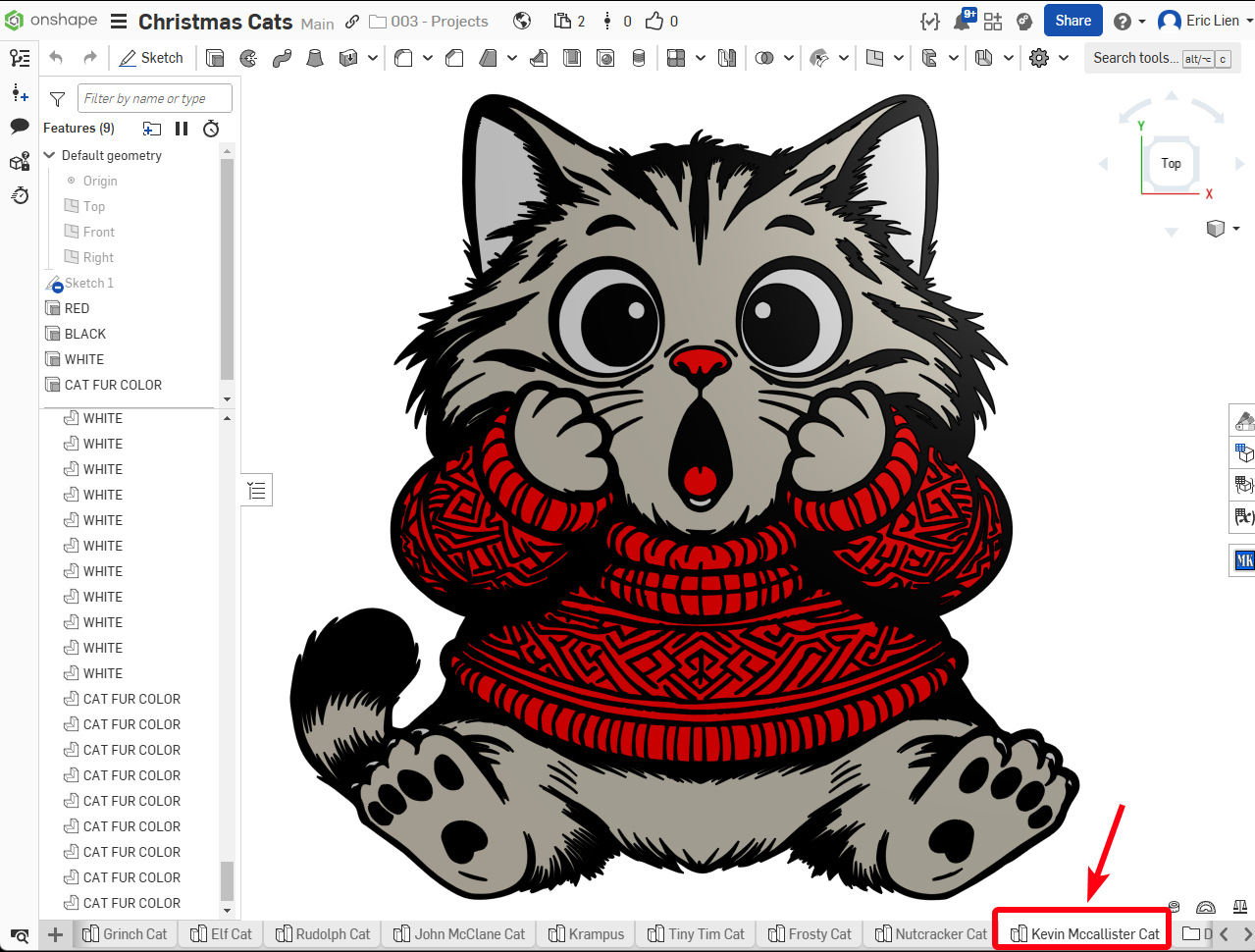Select the Fillet tool
This screenshot has width=1255, height=952.
(x=403, y=58)
